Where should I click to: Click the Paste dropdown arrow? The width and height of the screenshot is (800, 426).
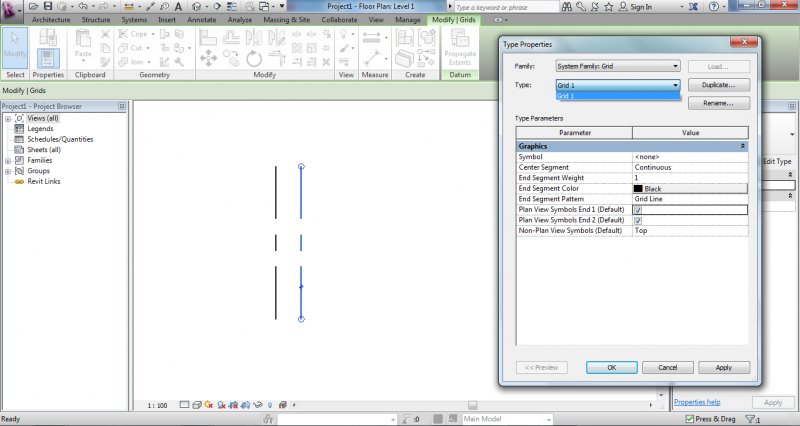83,61
